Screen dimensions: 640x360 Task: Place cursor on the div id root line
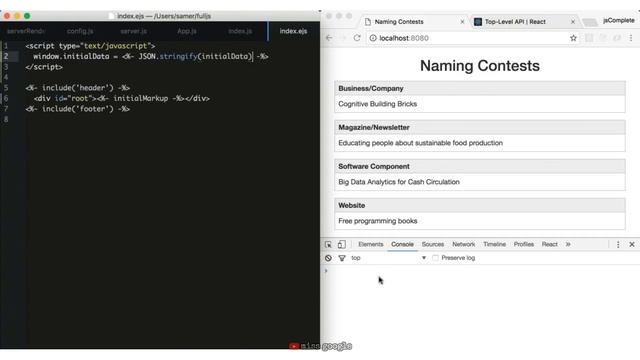pyautogui.click(x=122, y=98)
